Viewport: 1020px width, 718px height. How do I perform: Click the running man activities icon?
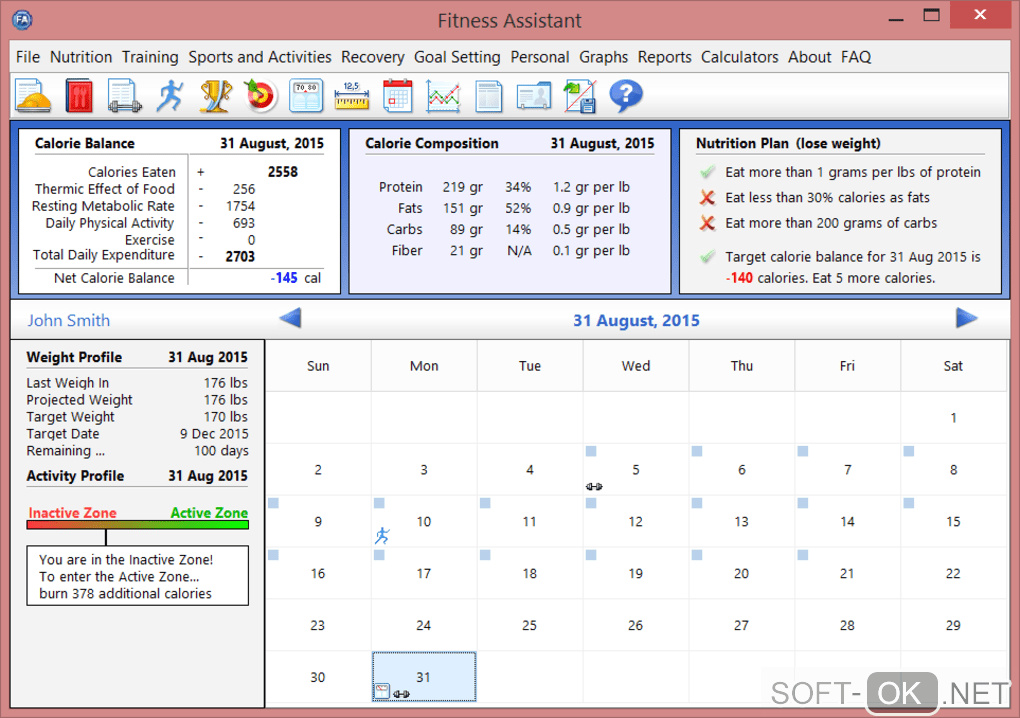[170, 96]
